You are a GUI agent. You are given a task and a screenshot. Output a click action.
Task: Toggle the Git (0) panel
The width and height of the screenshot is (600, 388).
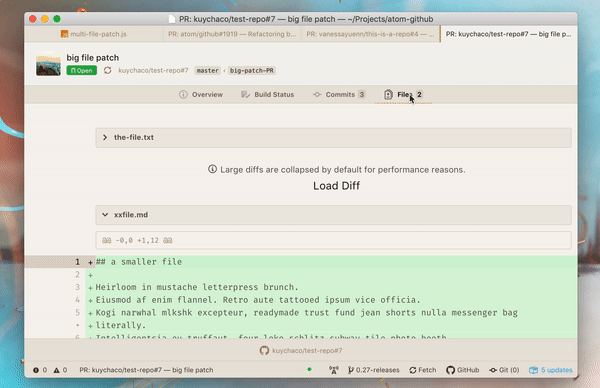504,370
